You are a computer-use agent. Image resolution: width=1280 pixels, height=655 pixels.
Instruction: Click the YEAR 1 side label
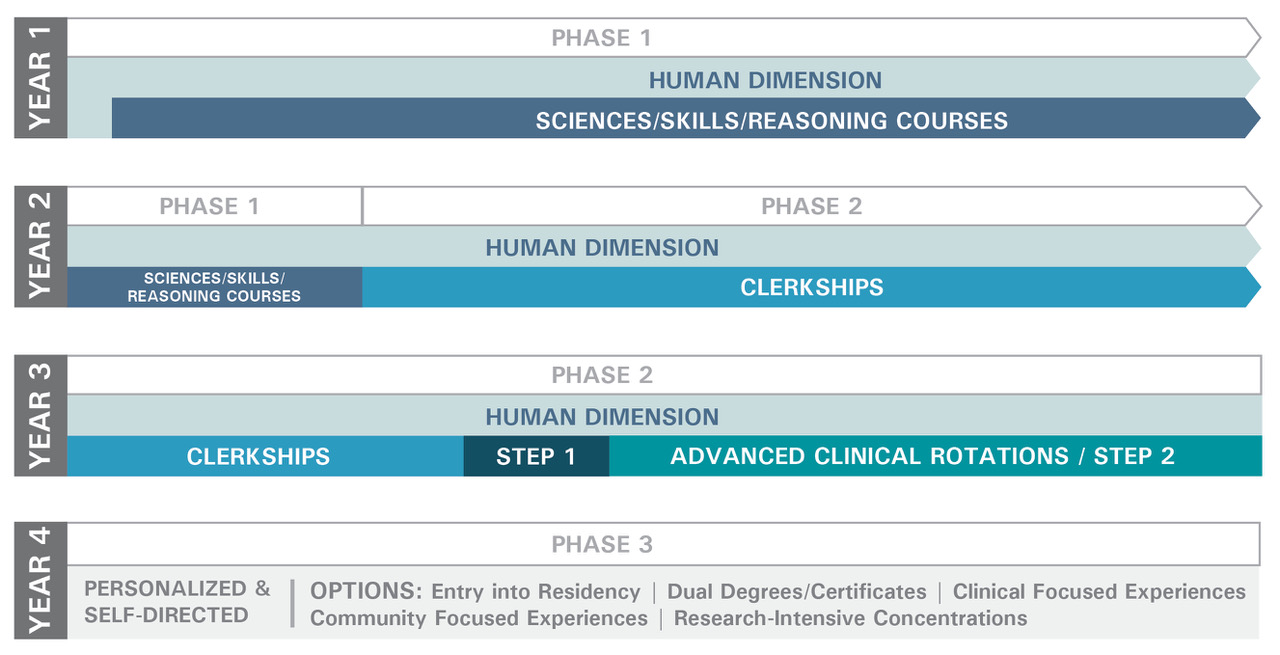tap(40, 78)
